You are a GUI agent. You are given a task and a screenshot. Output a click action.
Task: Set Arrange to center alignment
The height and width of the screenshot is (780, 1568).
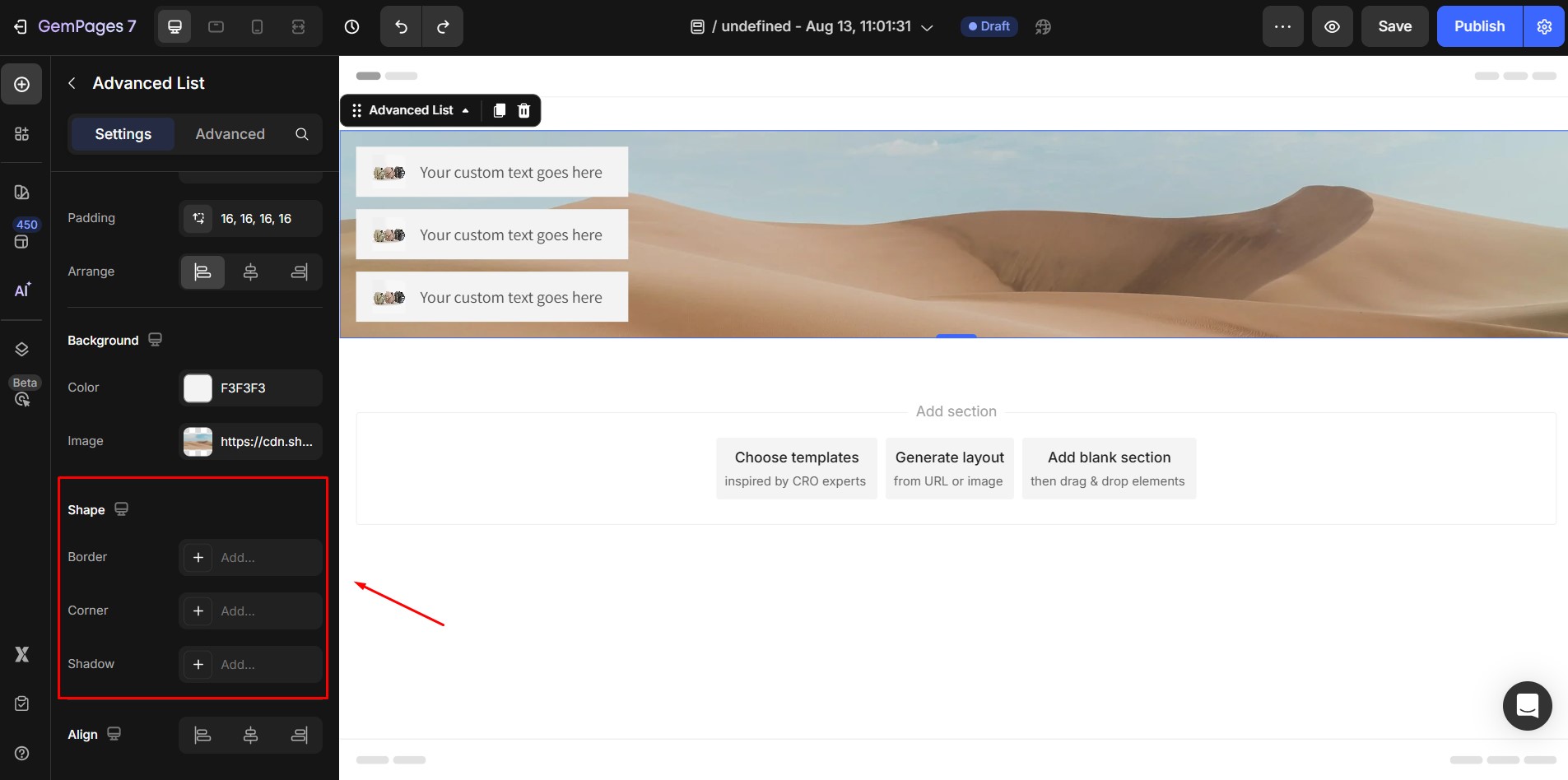click(251, 272)
